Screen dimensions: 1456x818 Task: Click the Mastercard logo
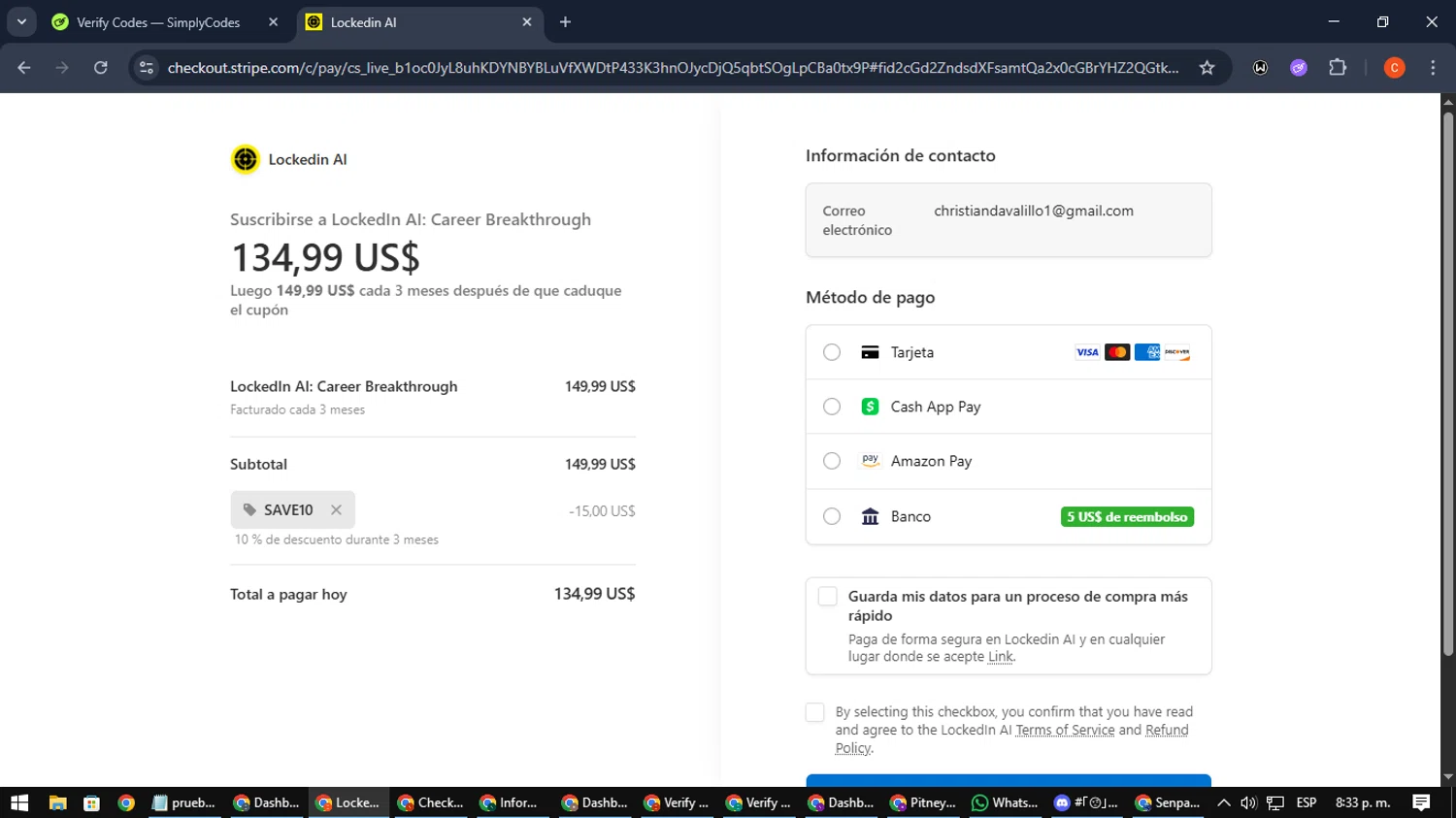[1117, 352]
